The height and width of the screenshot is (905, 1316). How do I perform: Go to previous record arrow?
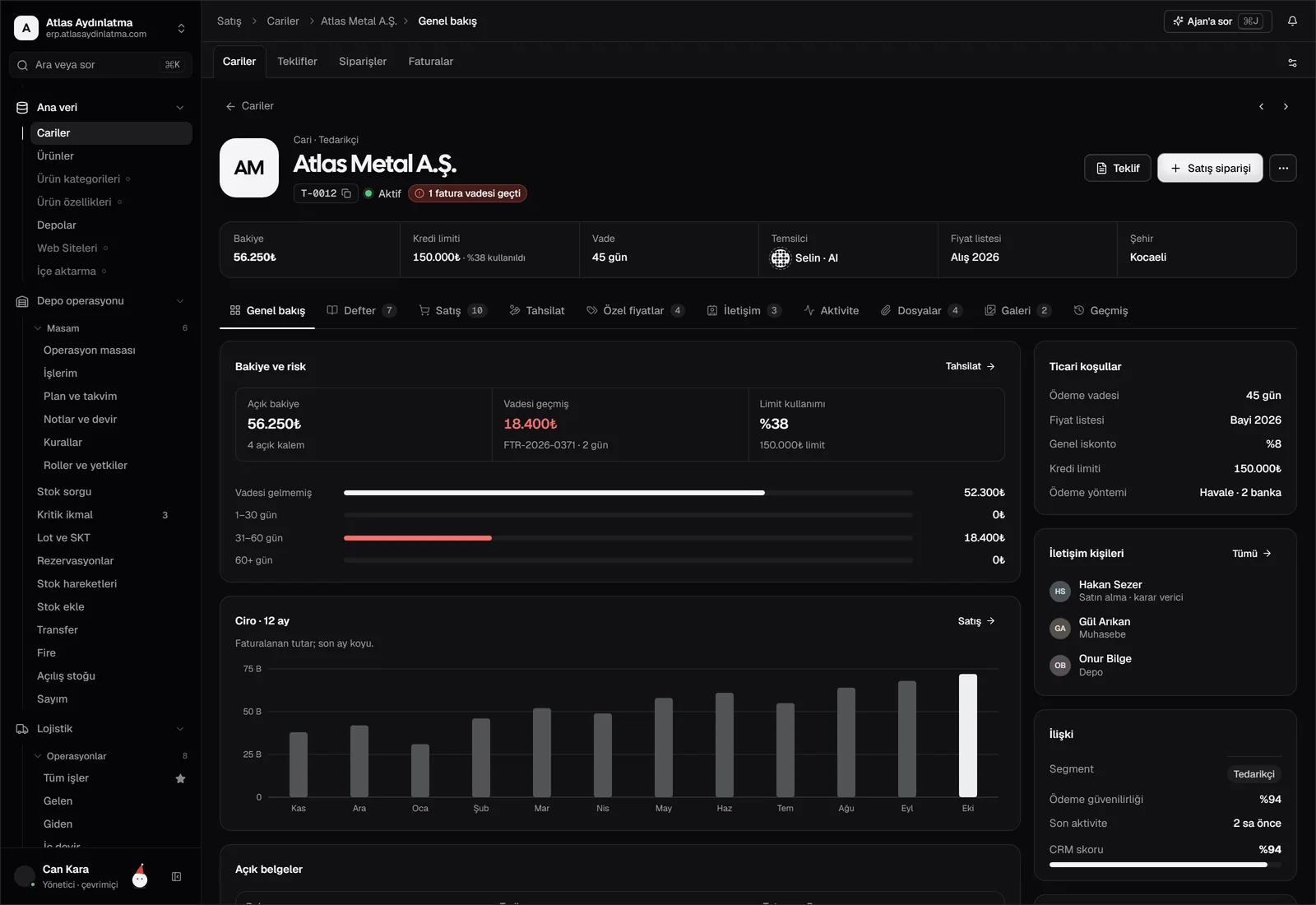pos(1261,107)
